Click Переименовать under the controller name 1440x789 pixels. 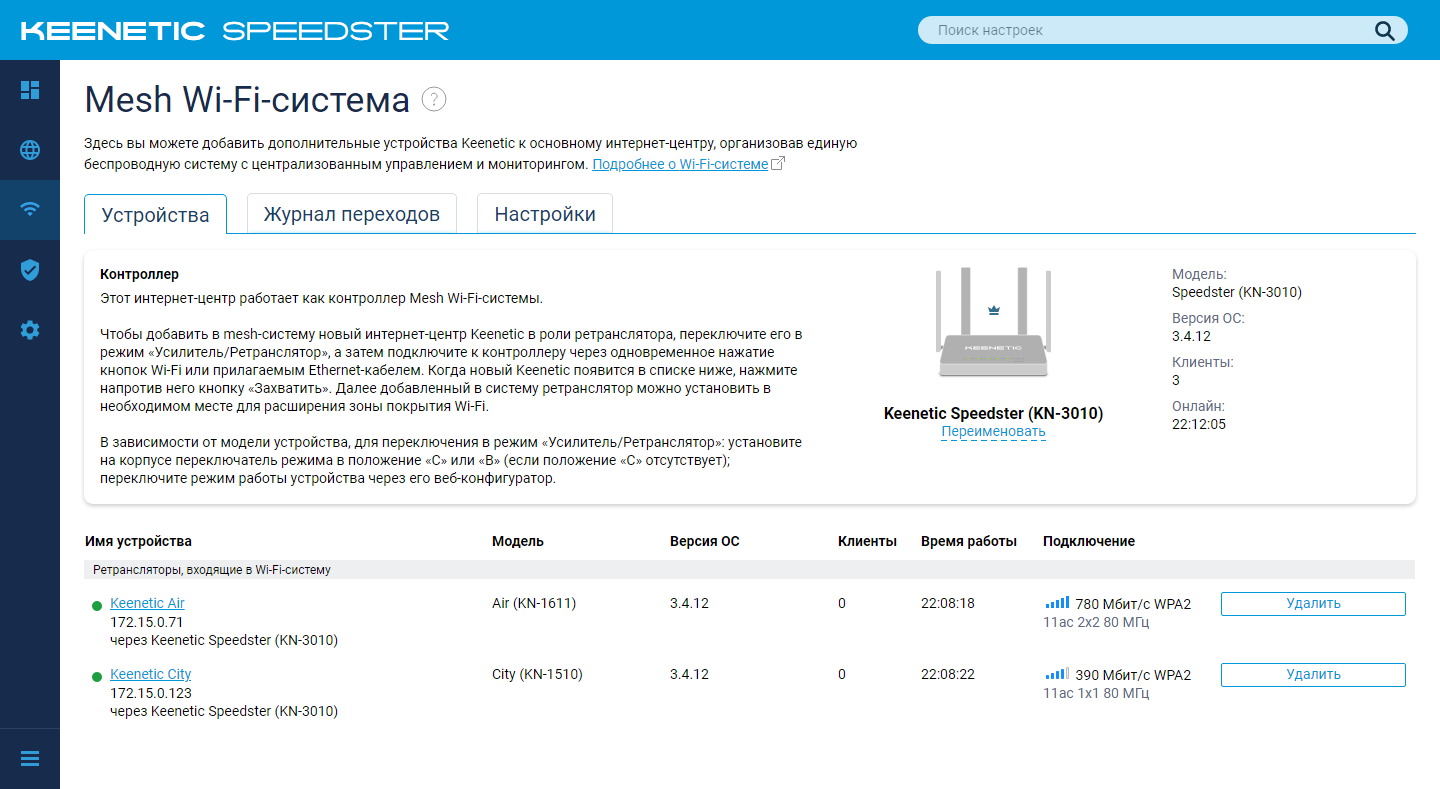pyautogui.click(x=993, y=432)
